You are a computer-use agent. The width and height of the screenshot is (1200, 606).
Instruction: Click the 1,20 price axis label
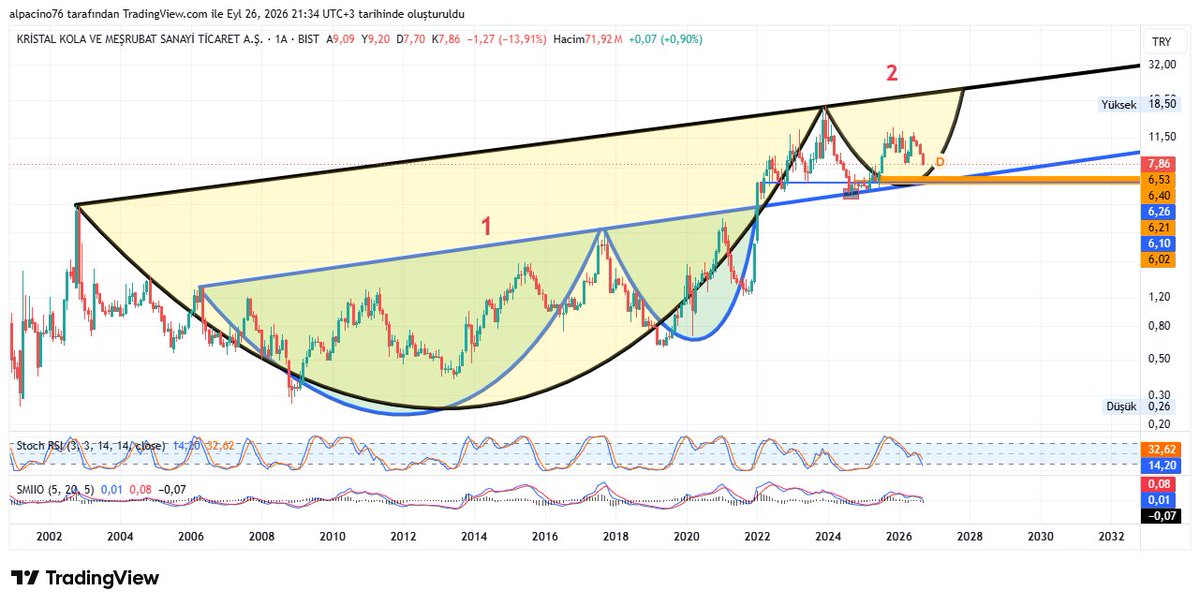click(1159, 297)
